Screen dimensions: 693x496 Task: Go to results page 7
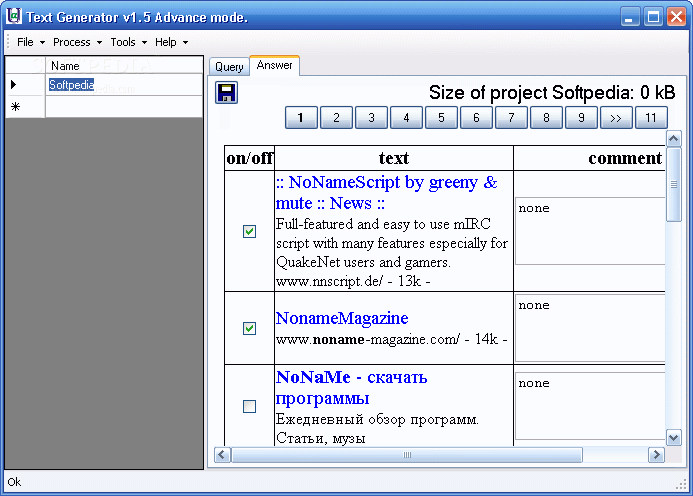click(511, 118)
